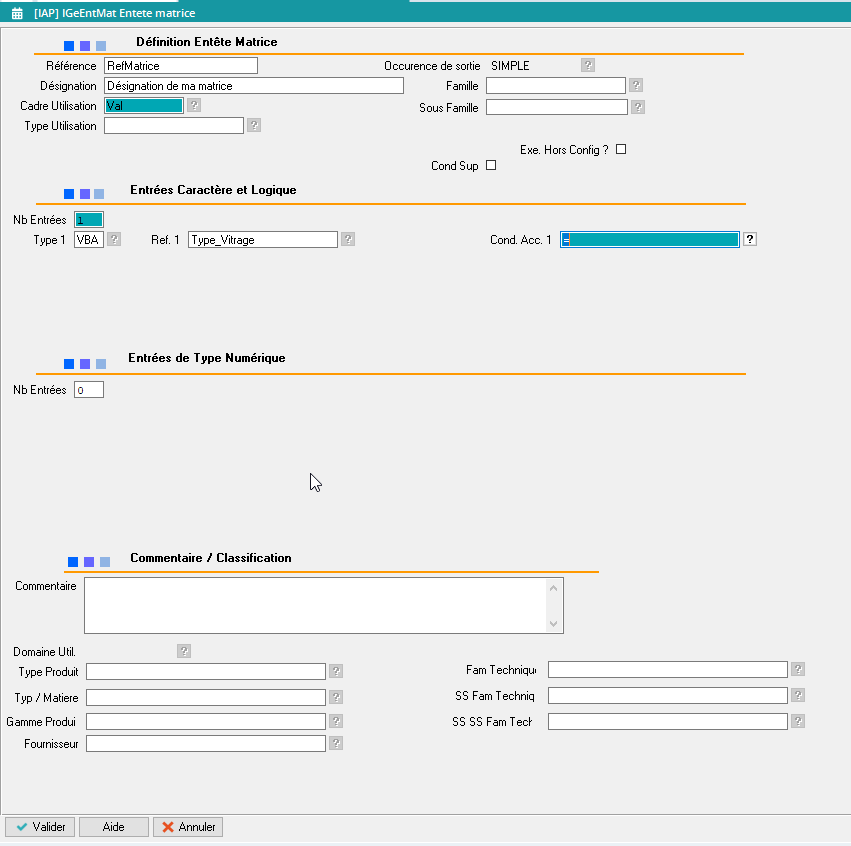Click the help icon beside Ref. 1 field
The height and width of the screenshot is (846, 851).
[348, 239]
